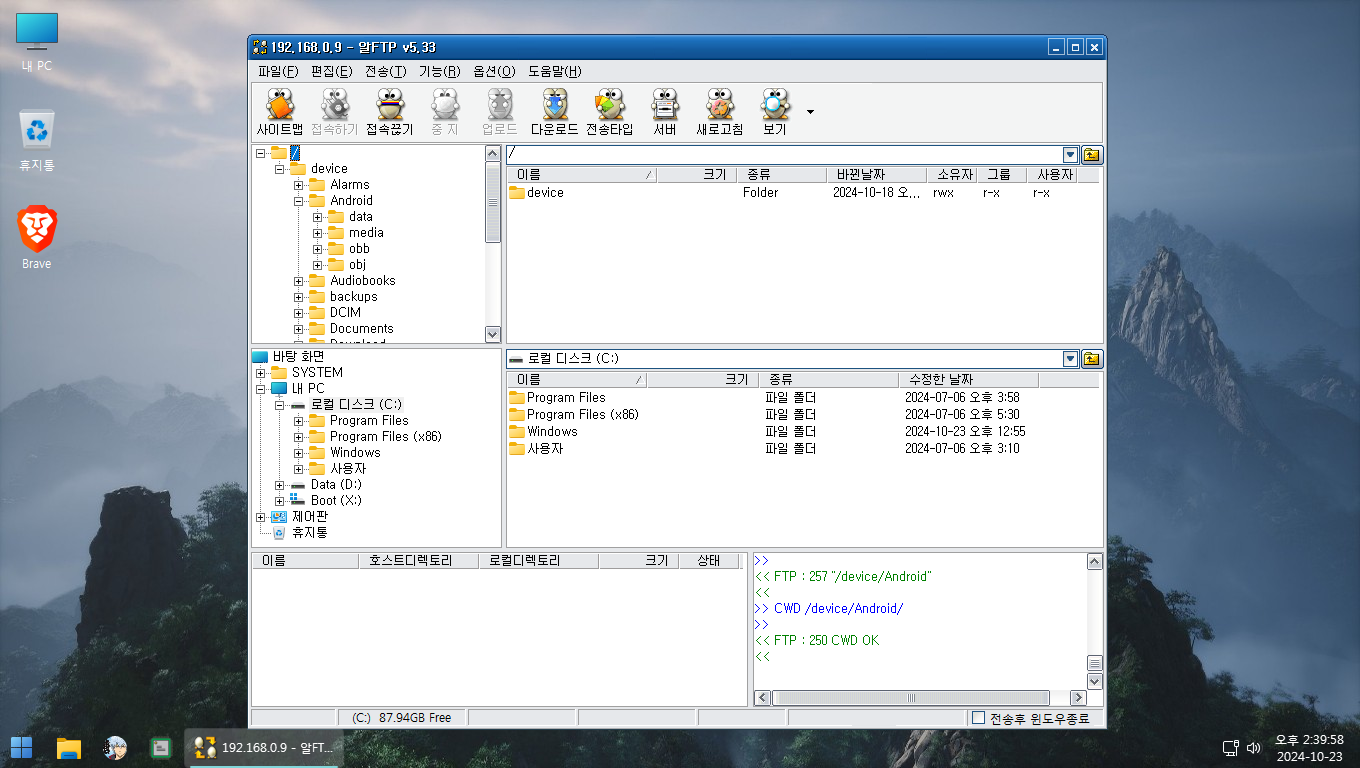Click the 보기 view icon
The image size is (1360, 768).
pos(774,112)
